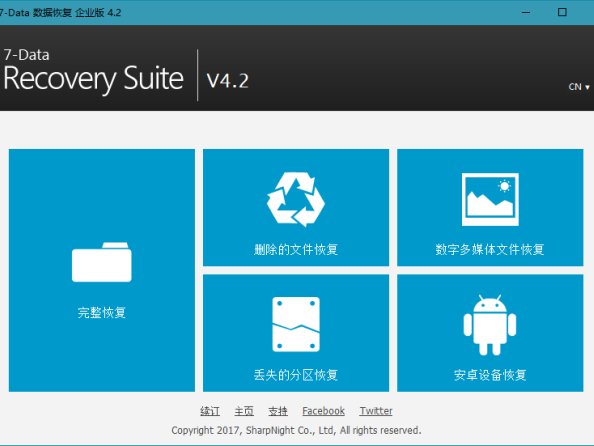Minimize the 7-Data window
Viewport: 594px width, 446px height.
[x=526, y=13]
